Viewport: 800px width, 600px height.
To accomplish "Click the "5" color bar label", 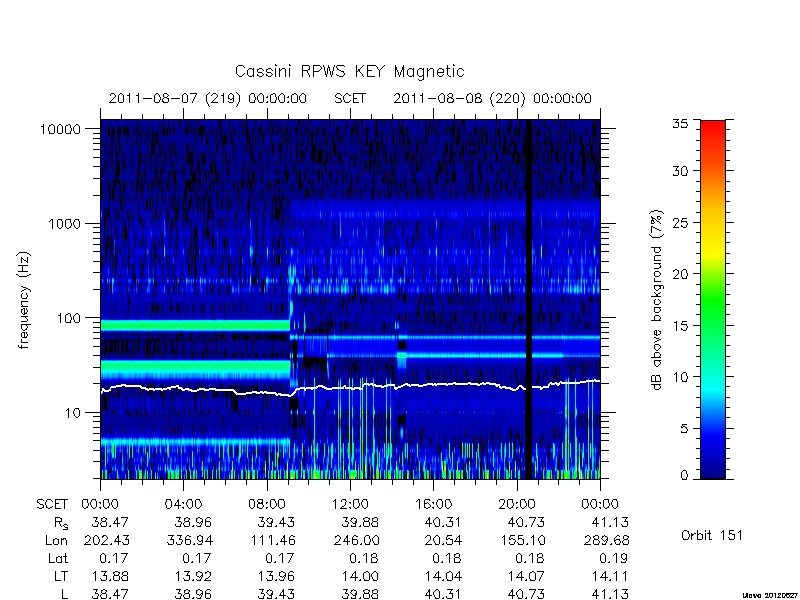I will [x=684, y=428].
